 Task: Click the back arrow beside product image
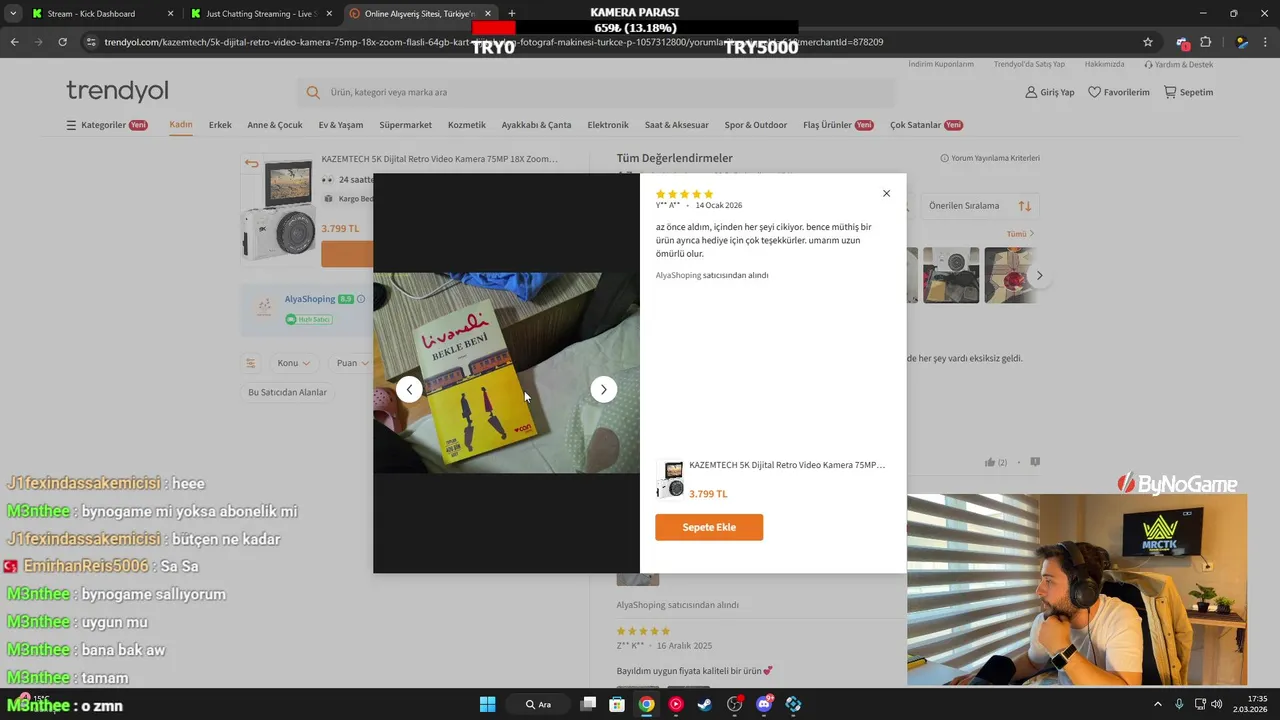[x=251, y=164]
